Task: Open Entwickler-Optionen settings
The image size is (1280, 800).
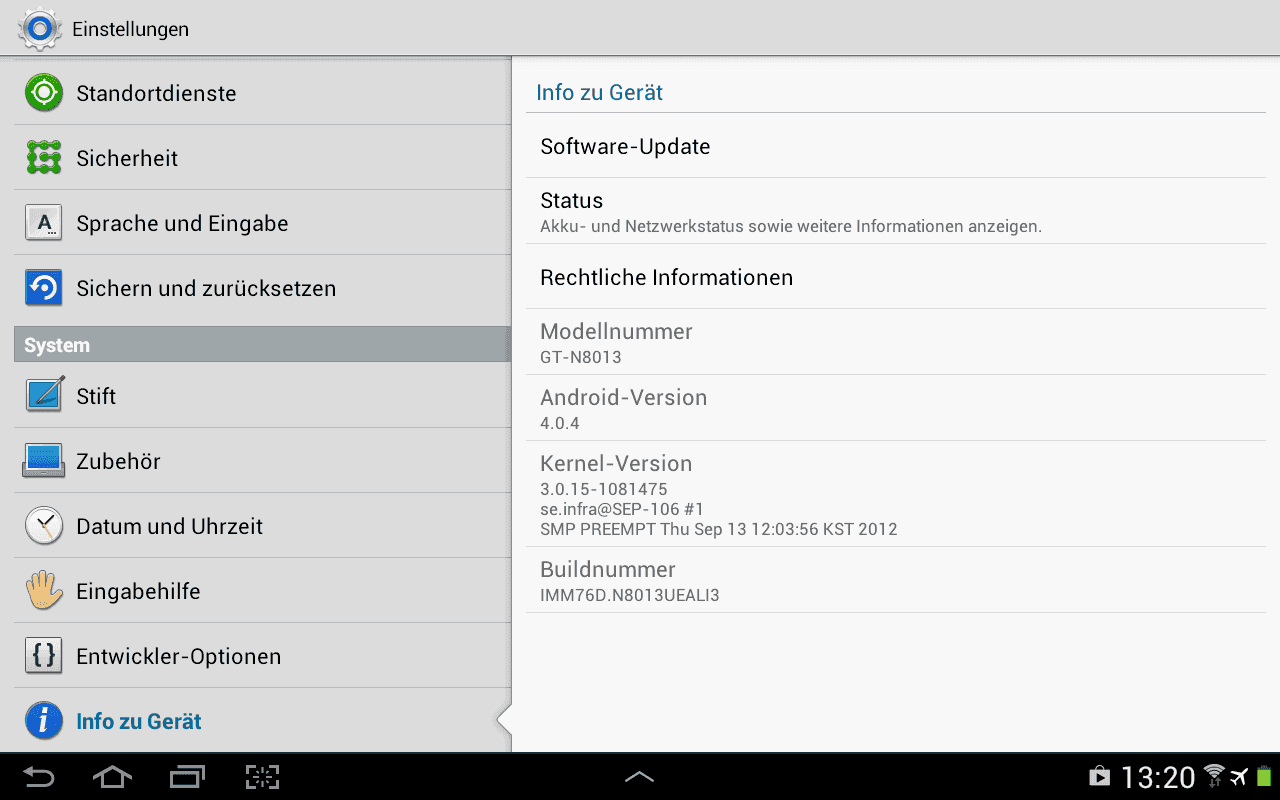Action: pyautogui.click(x=262, y=656)
